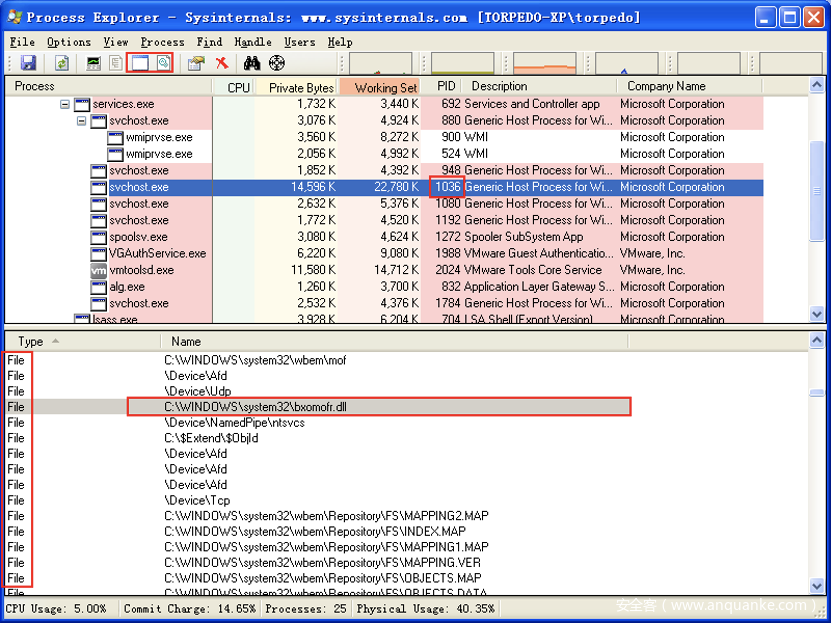This screenshot has height=624, width=832.
Task: Sort by Company Name column header
Action: 689,86
